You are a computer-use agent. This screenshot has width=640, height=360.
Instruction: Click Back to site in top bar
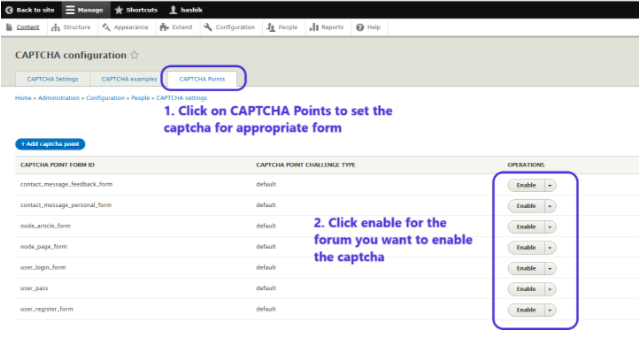[36, 10]
